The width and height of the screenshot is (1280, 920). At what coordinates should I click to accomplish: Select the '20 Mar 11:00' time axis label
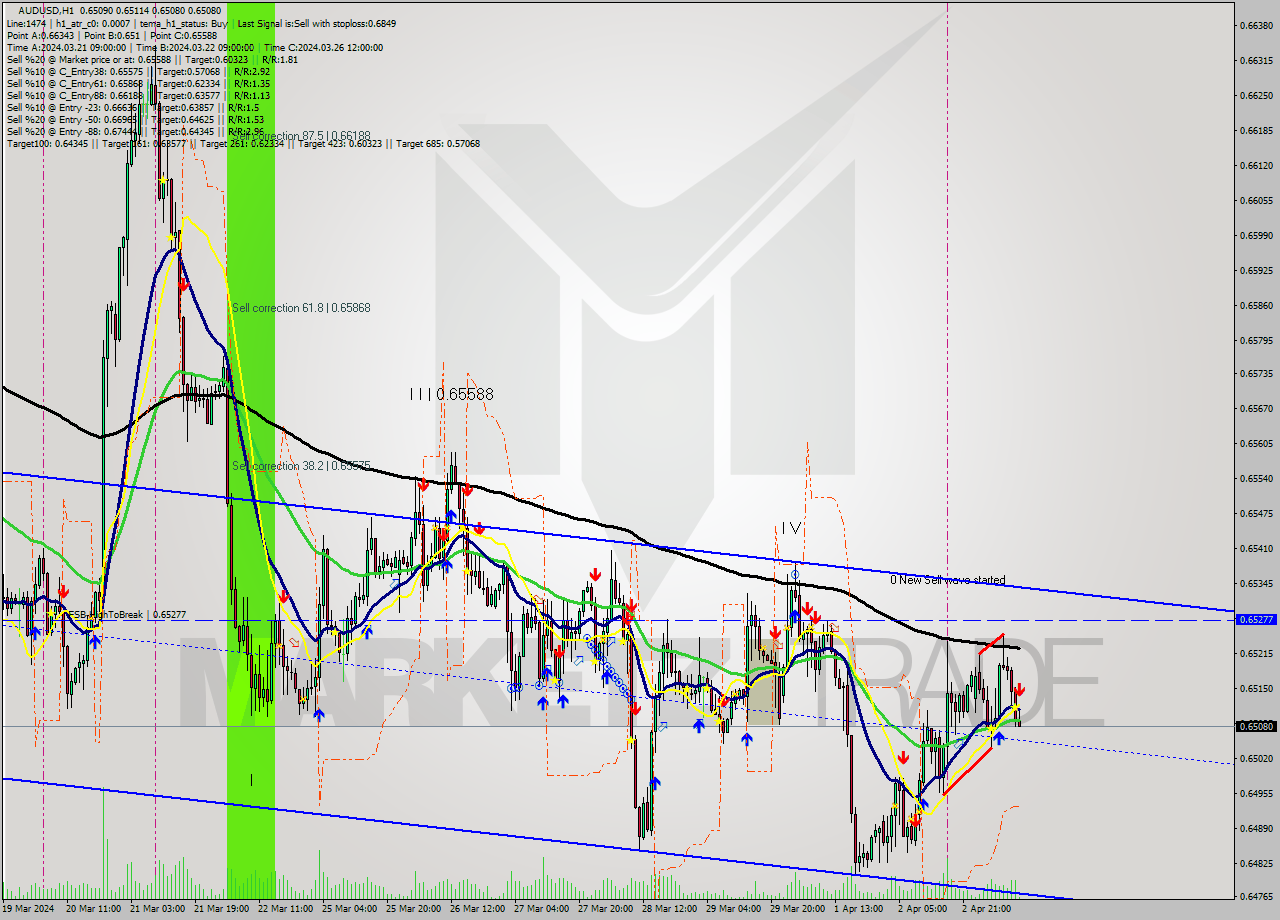tap(93, 909)
